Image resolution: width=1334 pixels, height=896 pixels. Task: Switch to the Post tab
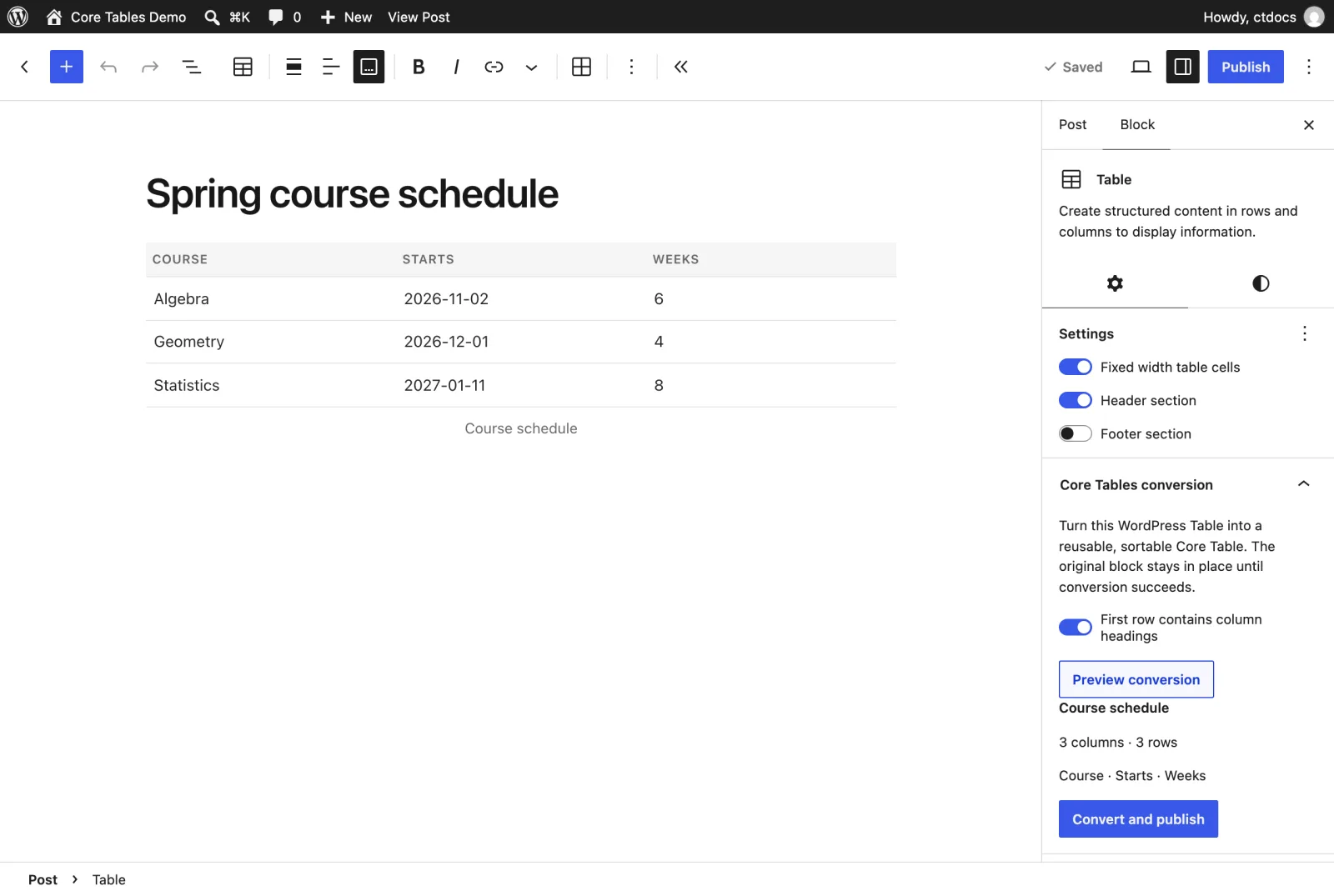tap(1072, 124)
